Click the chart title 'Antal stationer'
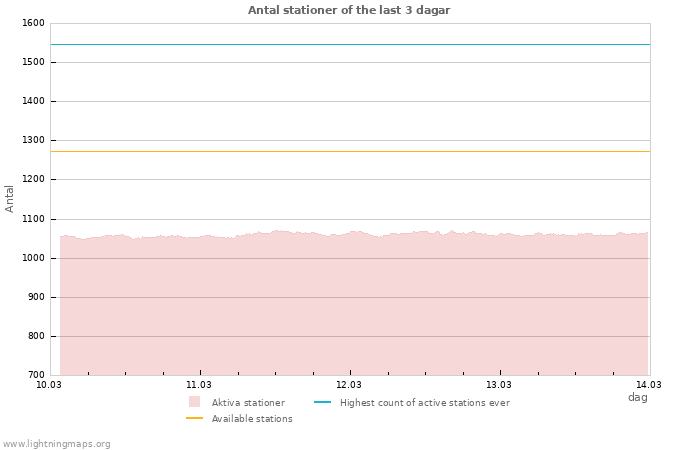Screen dimensions: 700x450 pyautogui.click(x=349, y=10)
